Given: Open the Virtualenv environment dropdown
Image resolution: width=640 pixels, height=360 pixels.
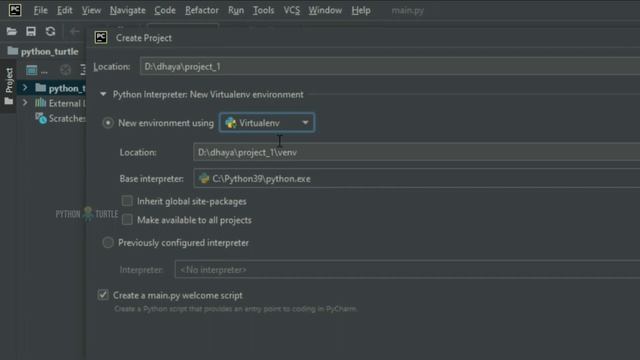Looking at the screenshot, I should pos(267,122).
